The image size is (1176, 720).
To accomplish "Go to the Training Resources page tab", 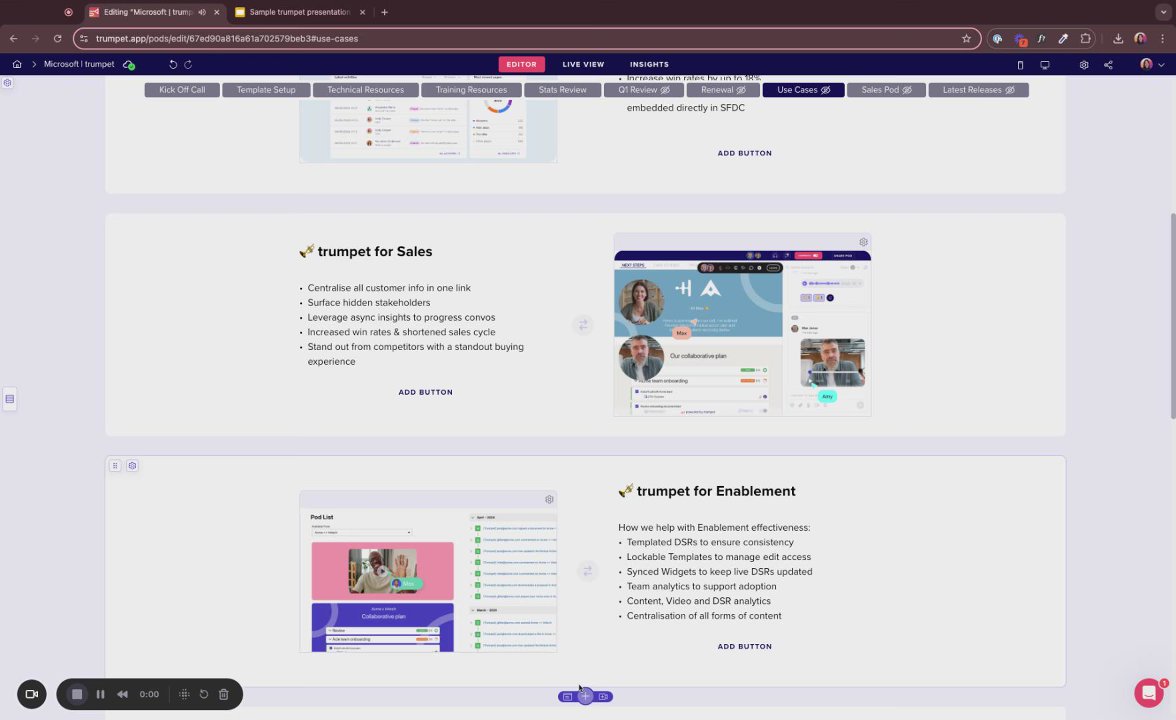I will [x=471, y=90].
